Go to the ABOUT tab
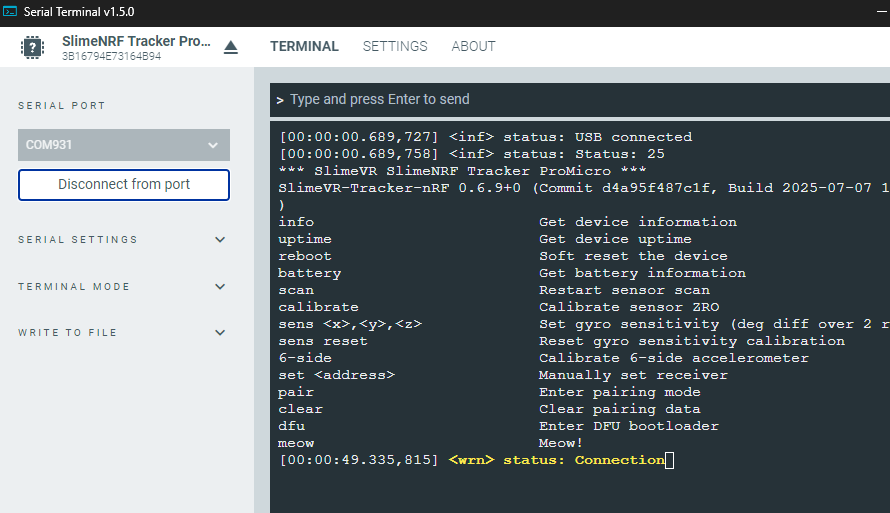890x513 pixels. (x=473, y=47)
